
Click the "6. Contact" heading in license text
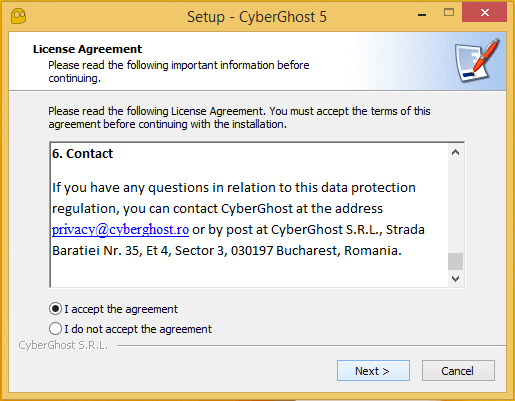coord(83,154)
